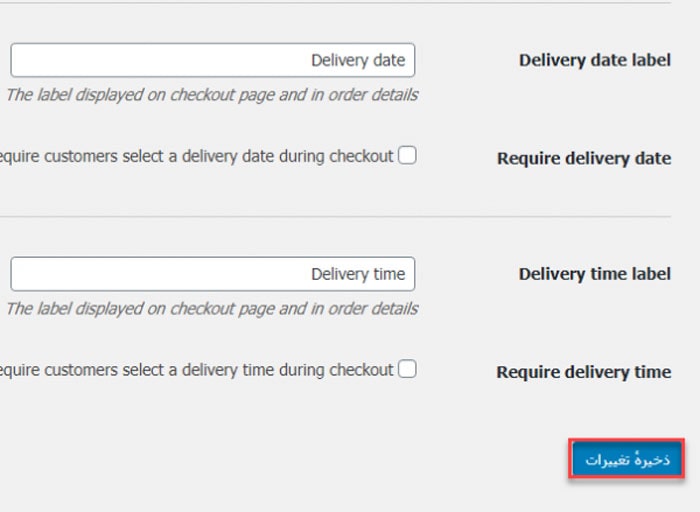
Task: Click the 'Require delivery date' heading
Action: pyautogui.click(x=584, y=158)
